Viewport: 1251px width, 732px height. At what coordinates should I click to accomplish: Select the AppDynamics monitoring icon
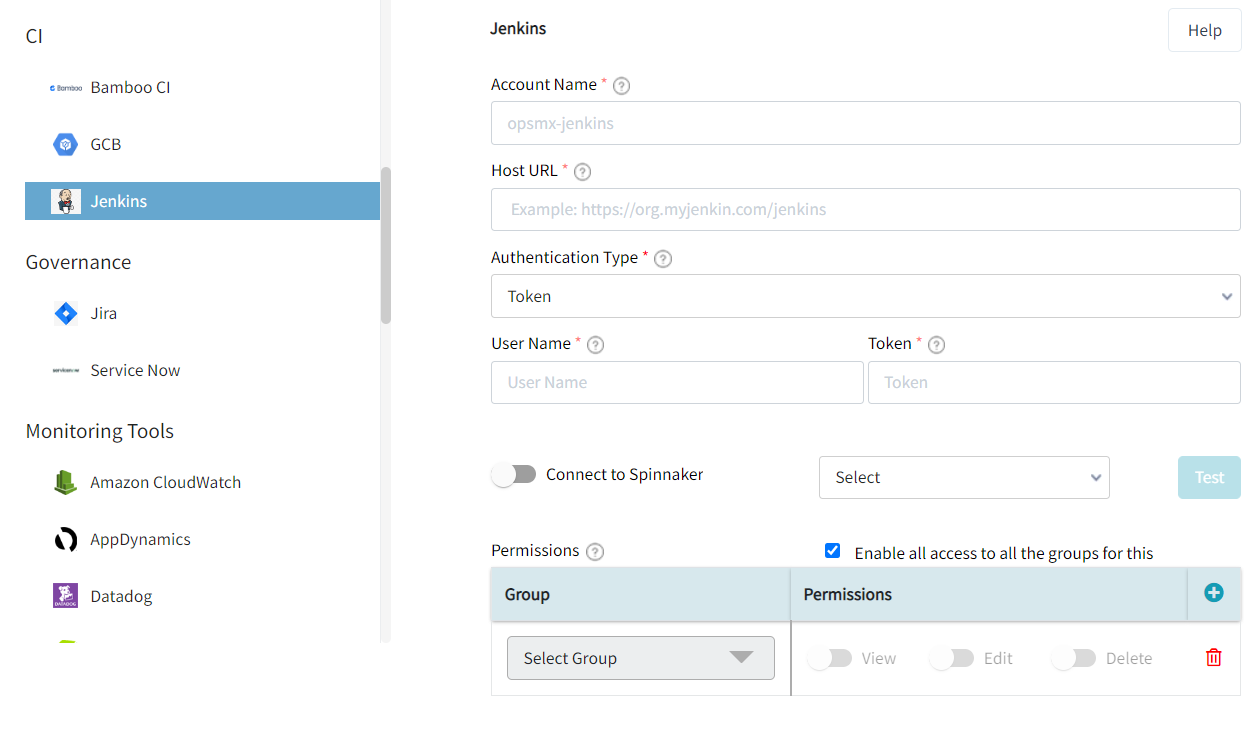[64, 539]
